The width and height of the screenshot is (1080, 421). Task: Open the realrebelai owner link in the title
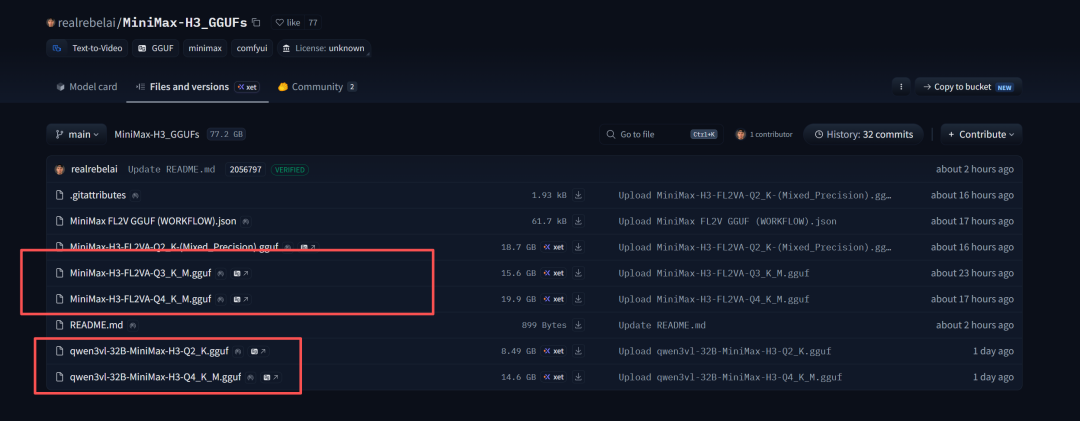click(x=88, y=22)
